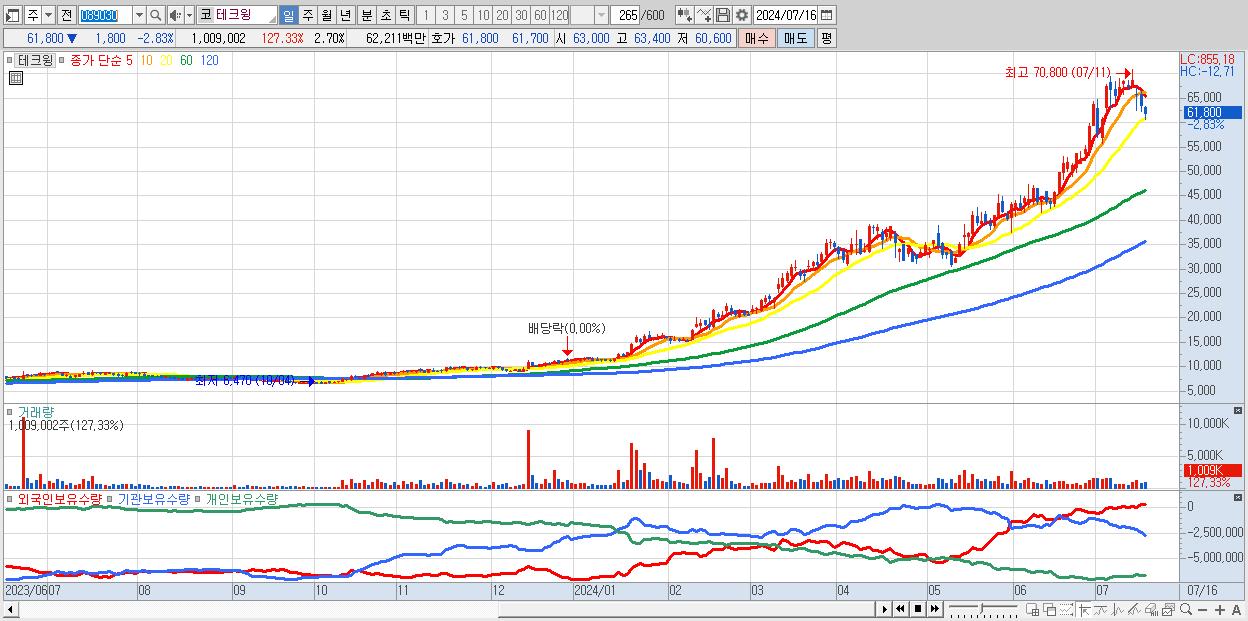Click the plus zoom-in icon at bottom right
The width and height of the screenshot is (1248, 621).
click(x=1219, y=609)
